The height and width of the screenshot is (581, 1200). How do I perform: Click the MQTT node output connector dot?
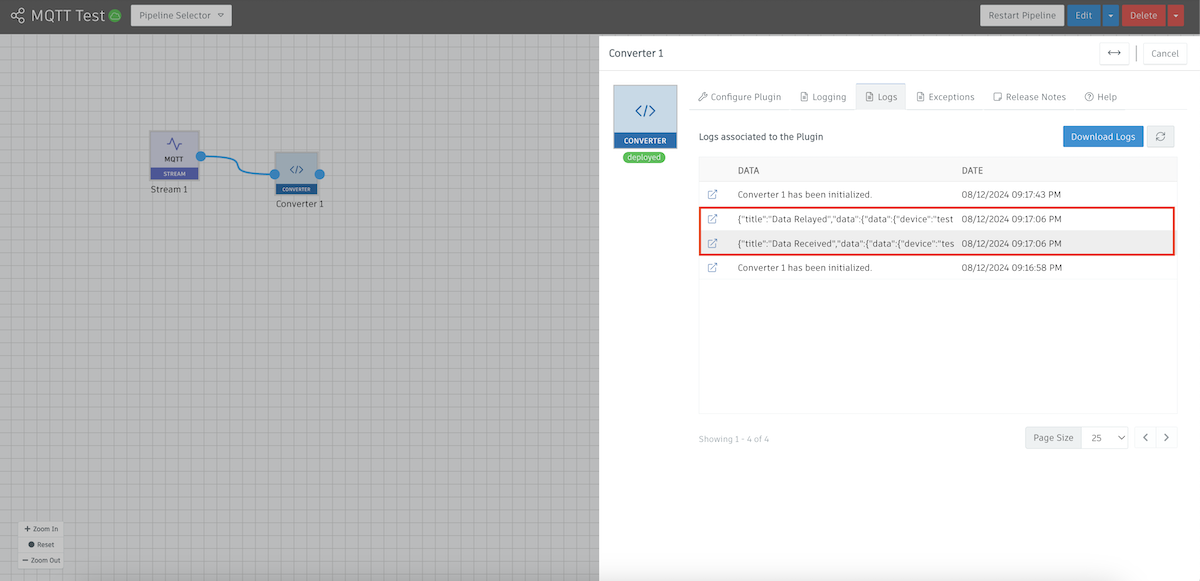pyautogui.click(x=201, y=156)
